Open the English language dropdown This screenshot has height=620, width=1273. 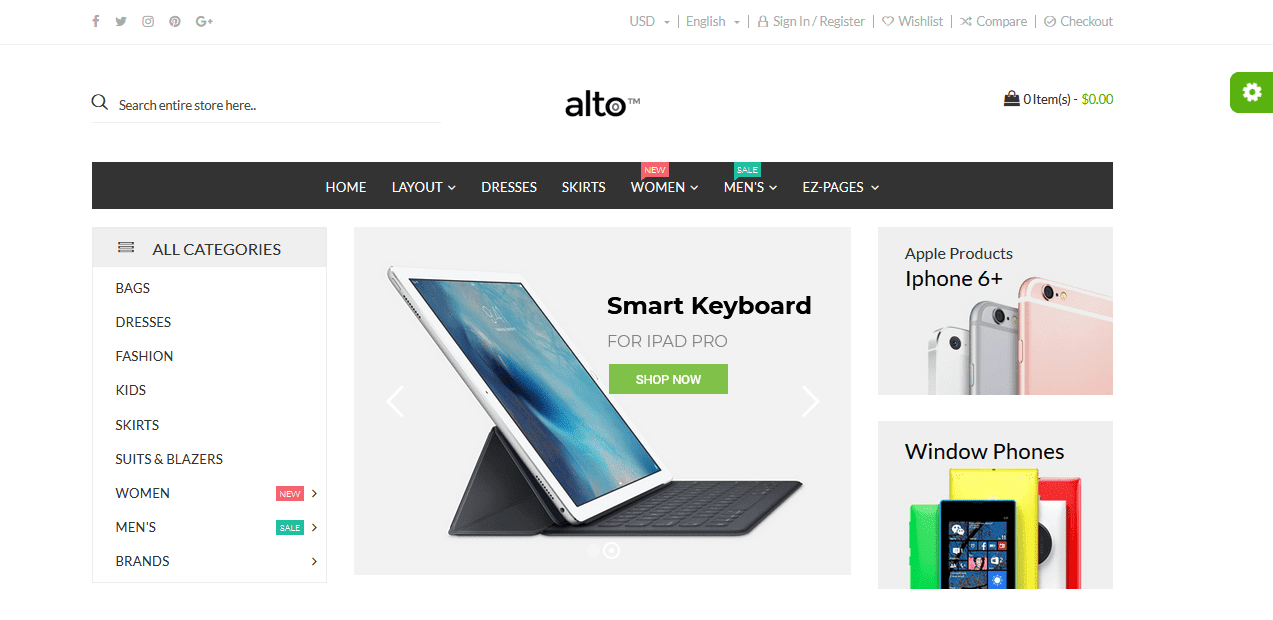click(x=713, y=21)
